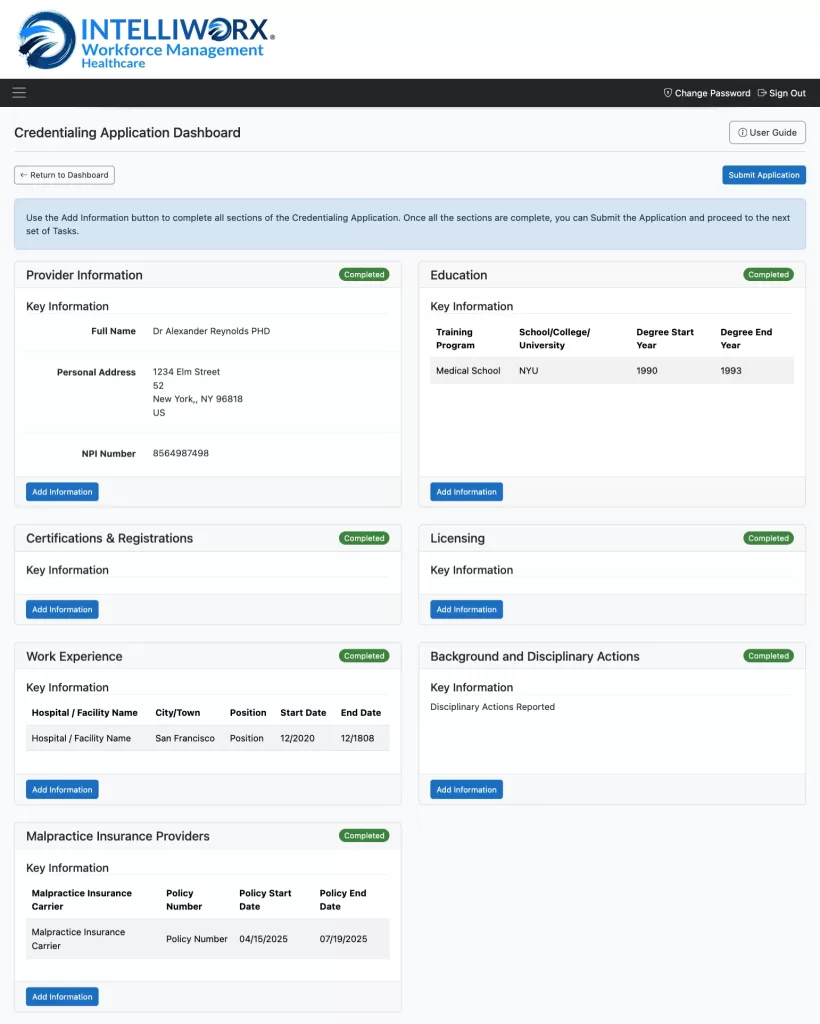Click the Completed badge on Malpractice Insurance Providers
Screen dimensions: 820x1024
point(364,835)
